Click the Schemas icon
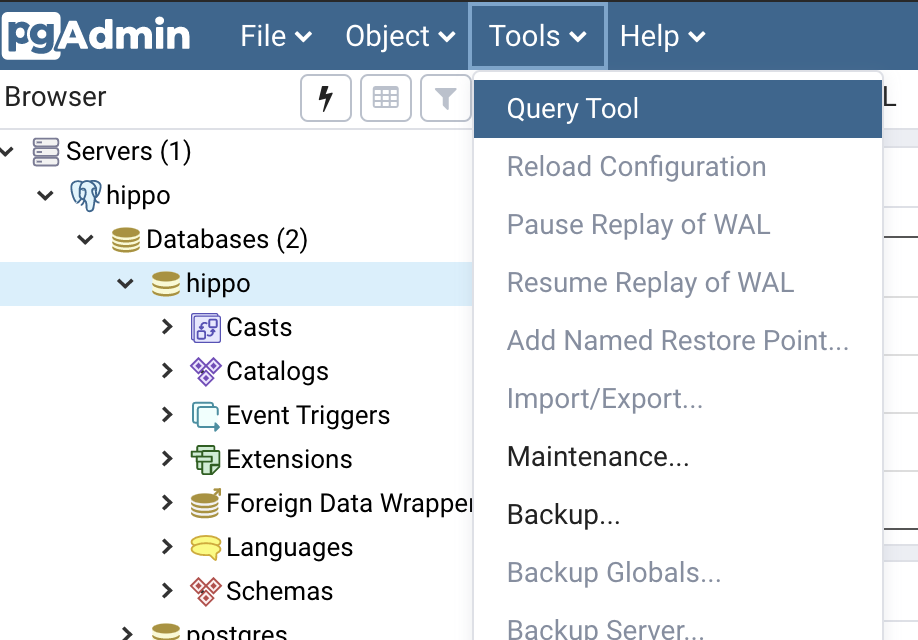The image size is (918, 640). (204, 591)
